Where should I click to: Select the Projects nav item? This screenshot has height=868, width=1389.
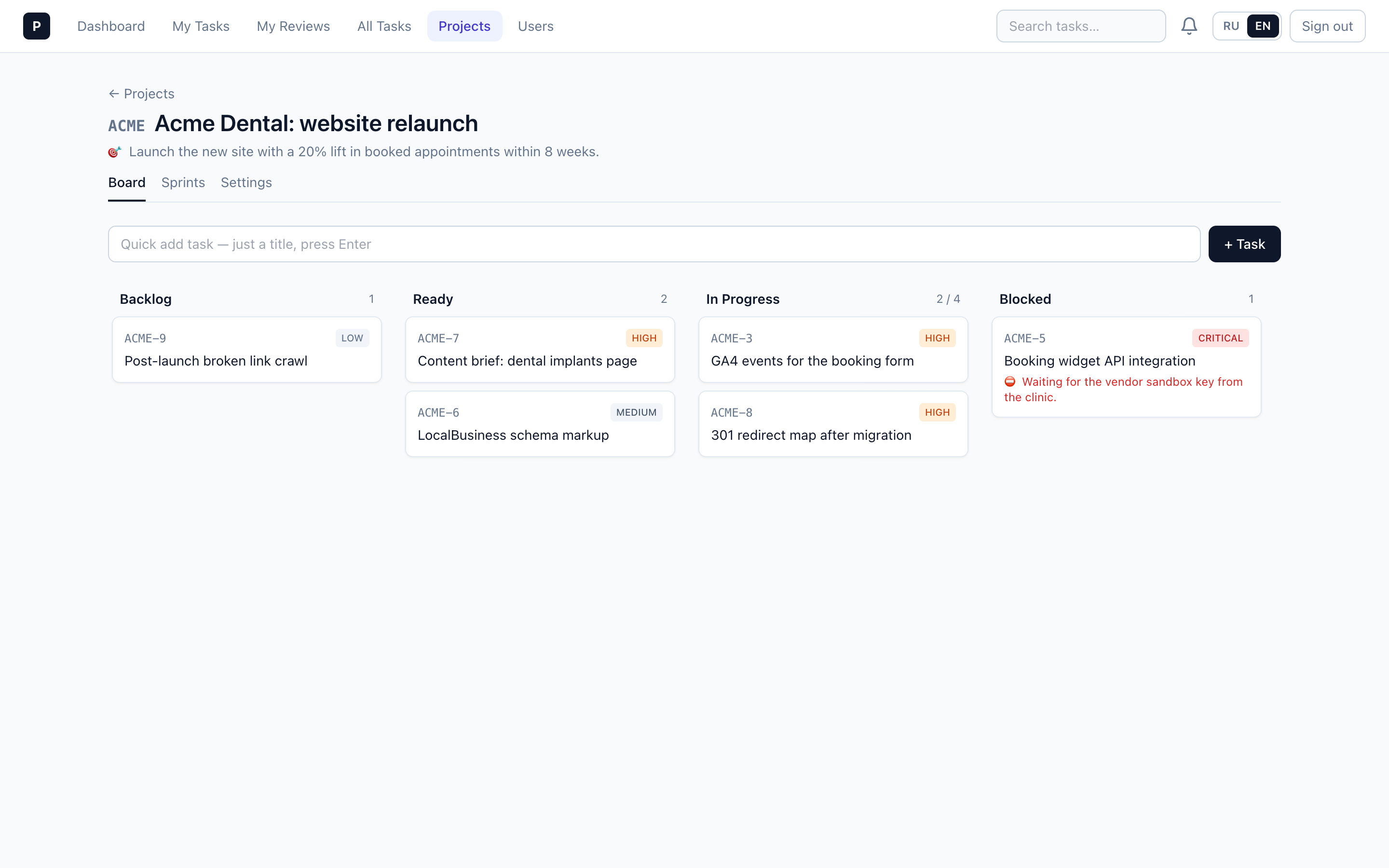click(x=464, y=26)
